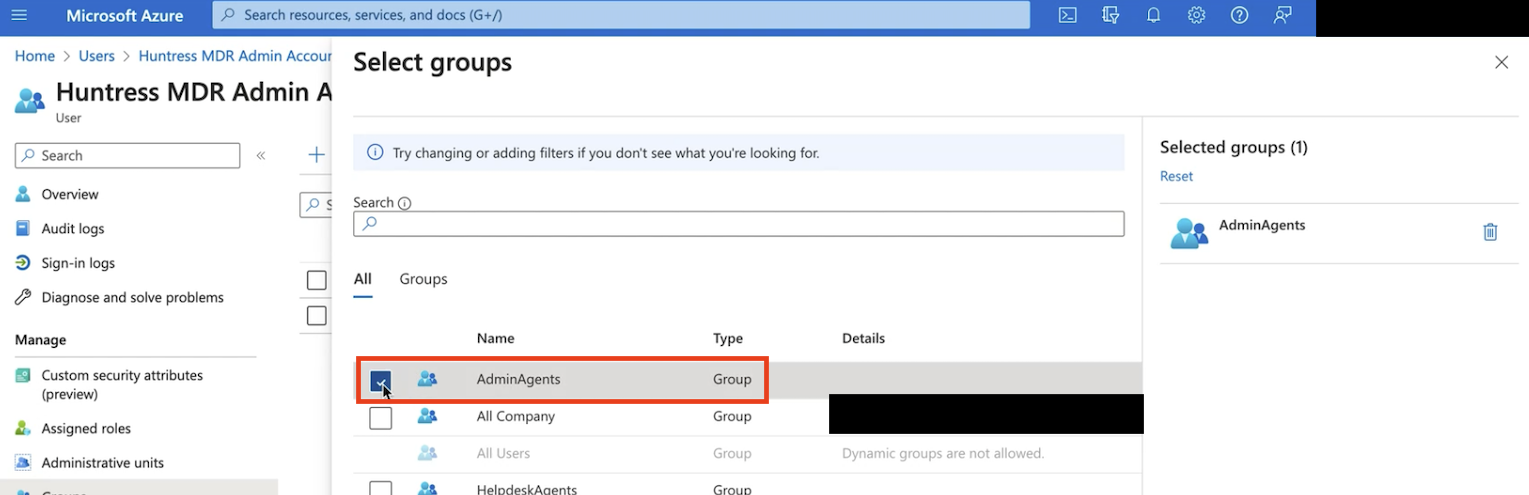Focus the sidebar Search box
This screenshot has height=495, width=1529.
[x=128, y=155]
